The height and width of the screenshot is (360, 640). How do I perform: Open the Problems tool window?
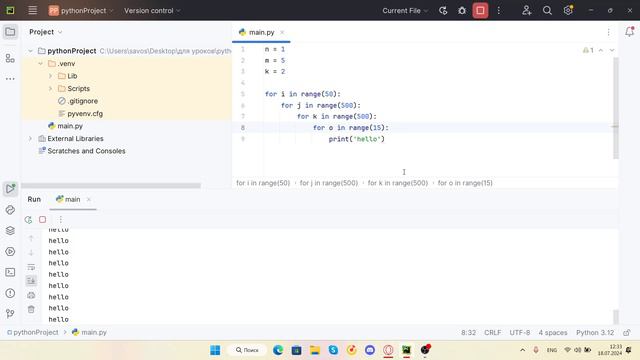[10, 293]
